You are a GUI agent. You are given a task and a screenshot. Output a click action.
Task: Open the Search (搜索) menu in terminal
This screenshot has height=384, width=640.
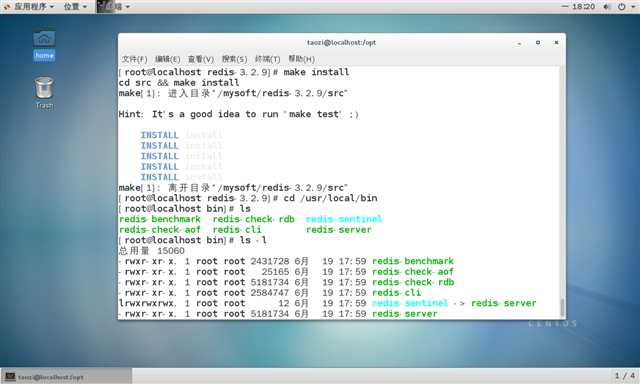coord(234,59)
